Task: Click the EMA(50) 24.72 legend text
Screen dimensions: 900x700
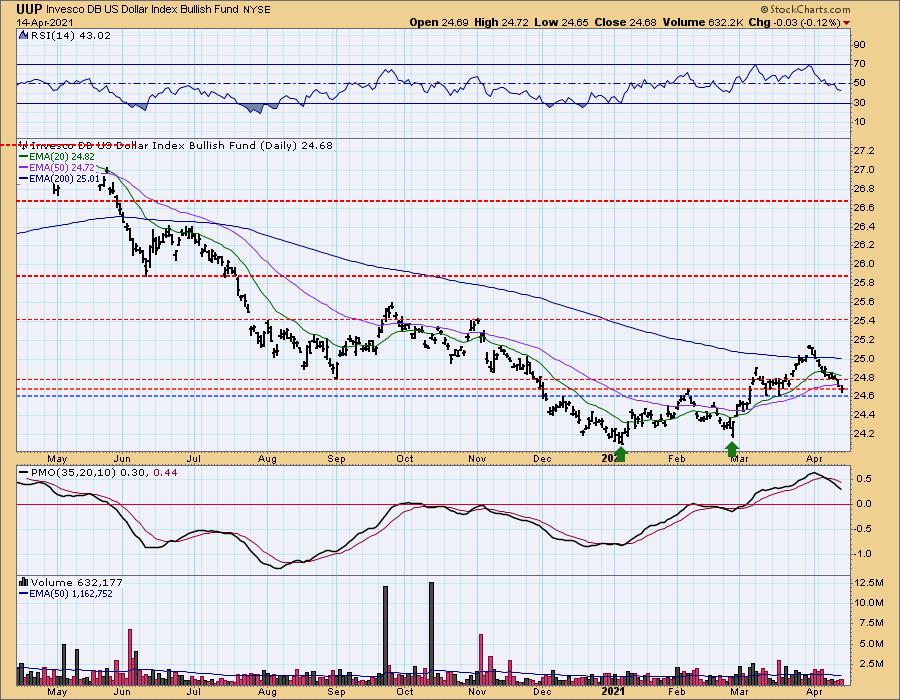Action: (62, 168)
